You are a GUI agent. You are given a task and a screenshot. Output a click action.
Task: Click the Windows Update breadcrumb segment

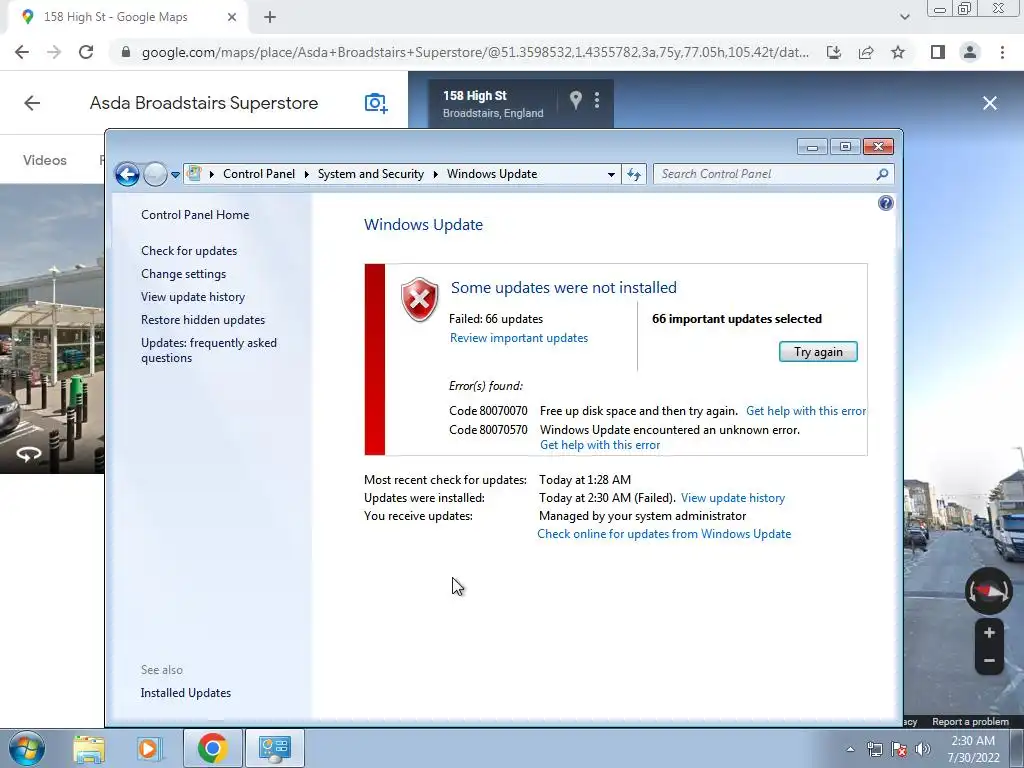click(492, 174)
